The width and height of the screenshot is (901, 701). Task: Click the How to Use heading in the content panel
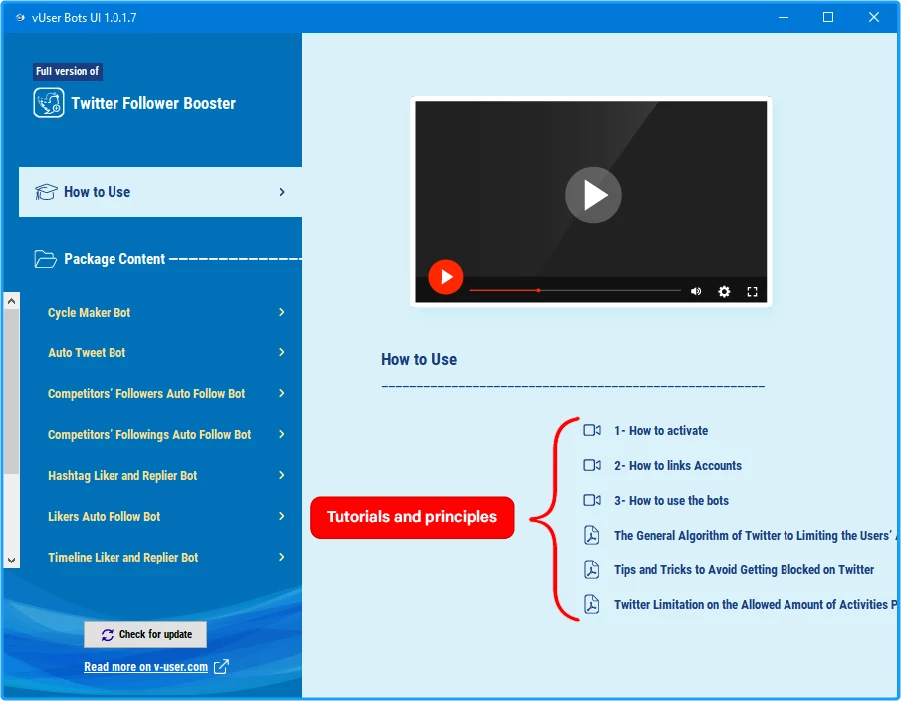419,359
